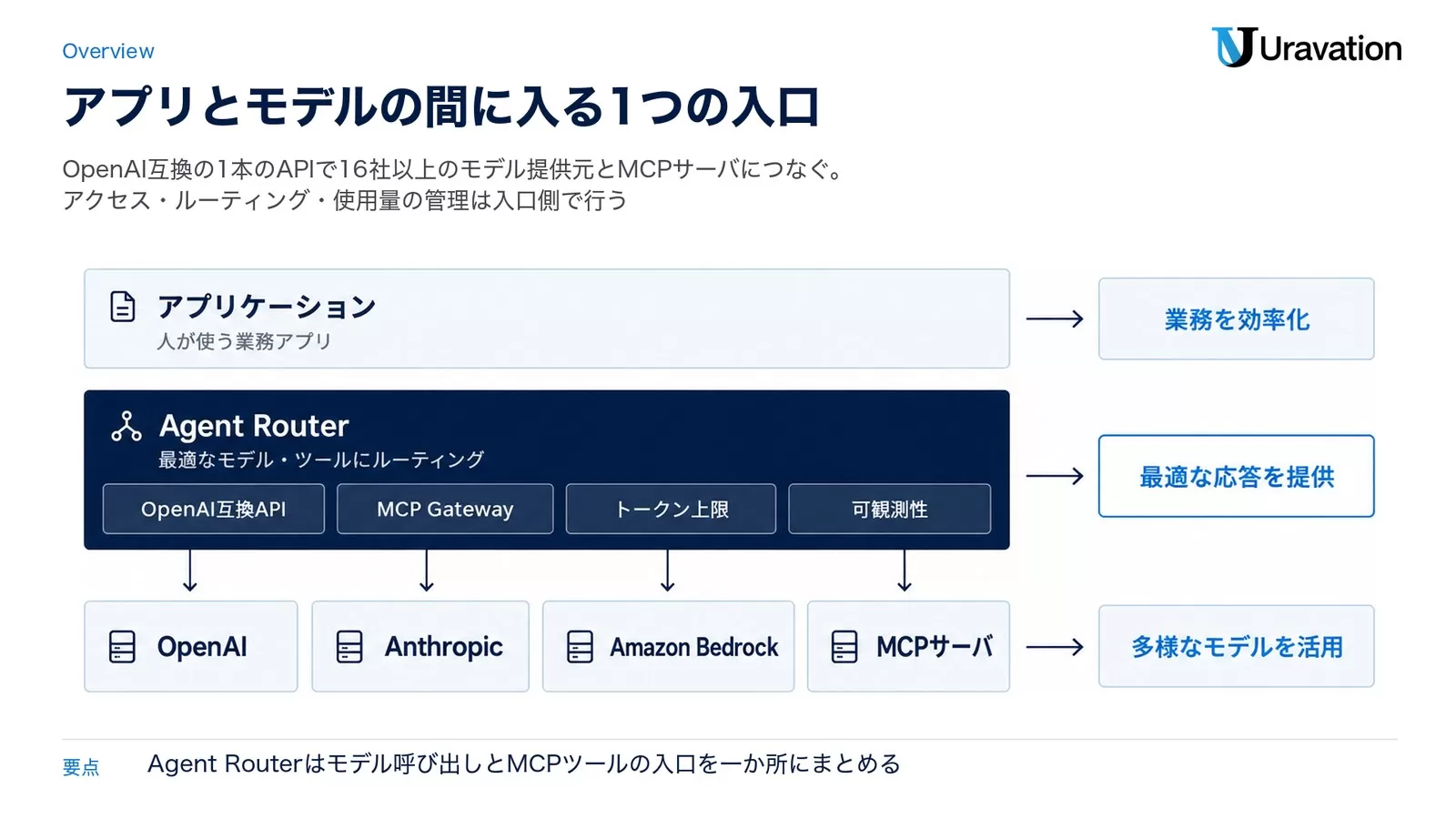Click the summary sentence starting Agent Routerはモデル呼び出し
The image size is (1456, 819).
click(524, 763)
